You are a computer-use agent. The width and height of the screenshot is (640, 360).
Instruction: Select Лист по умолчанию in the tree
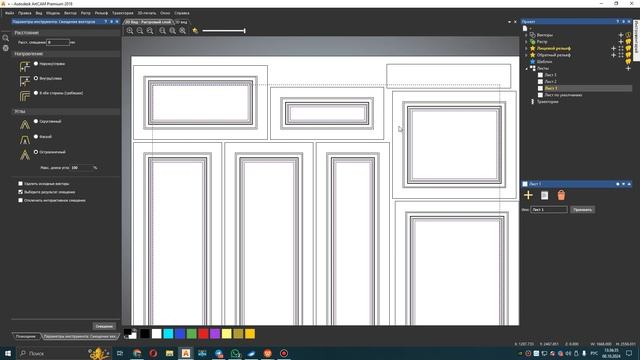[563, 95]
